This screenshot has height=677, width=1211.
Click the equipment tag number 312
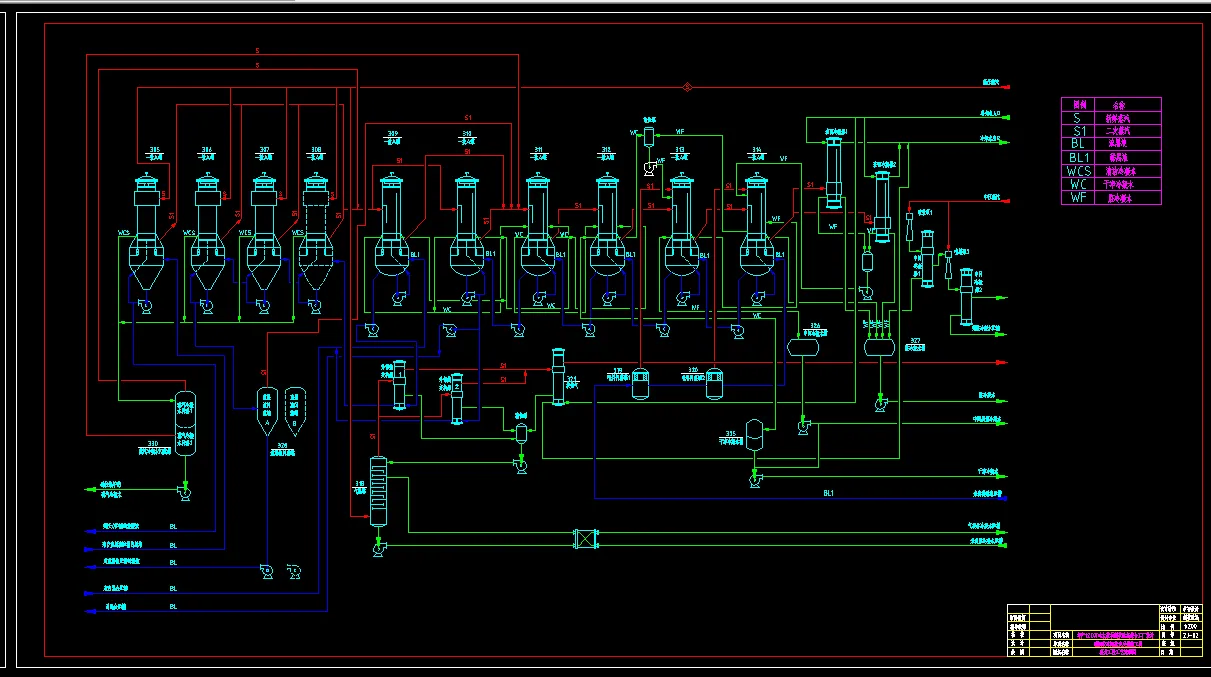point(606,149)
